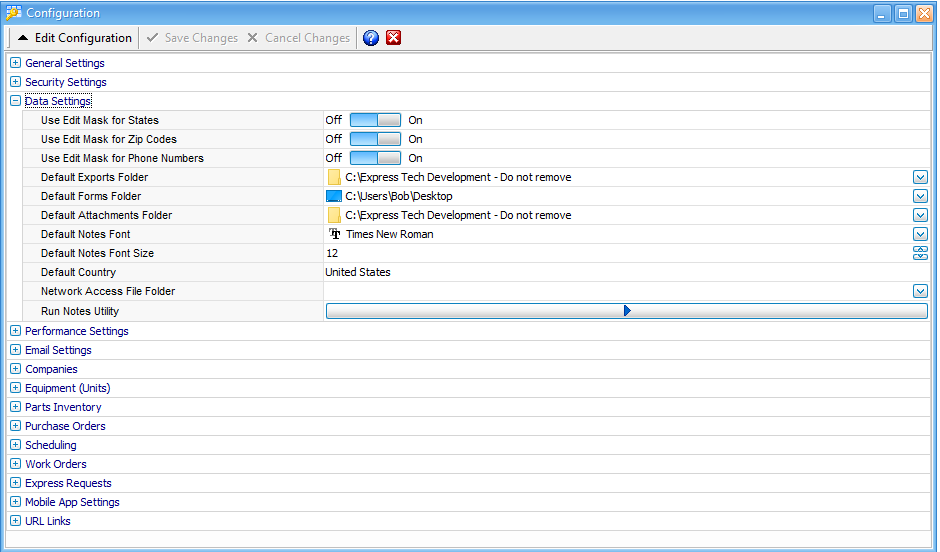Select the Work Orders label
The image size is (940, 552).
56,464
